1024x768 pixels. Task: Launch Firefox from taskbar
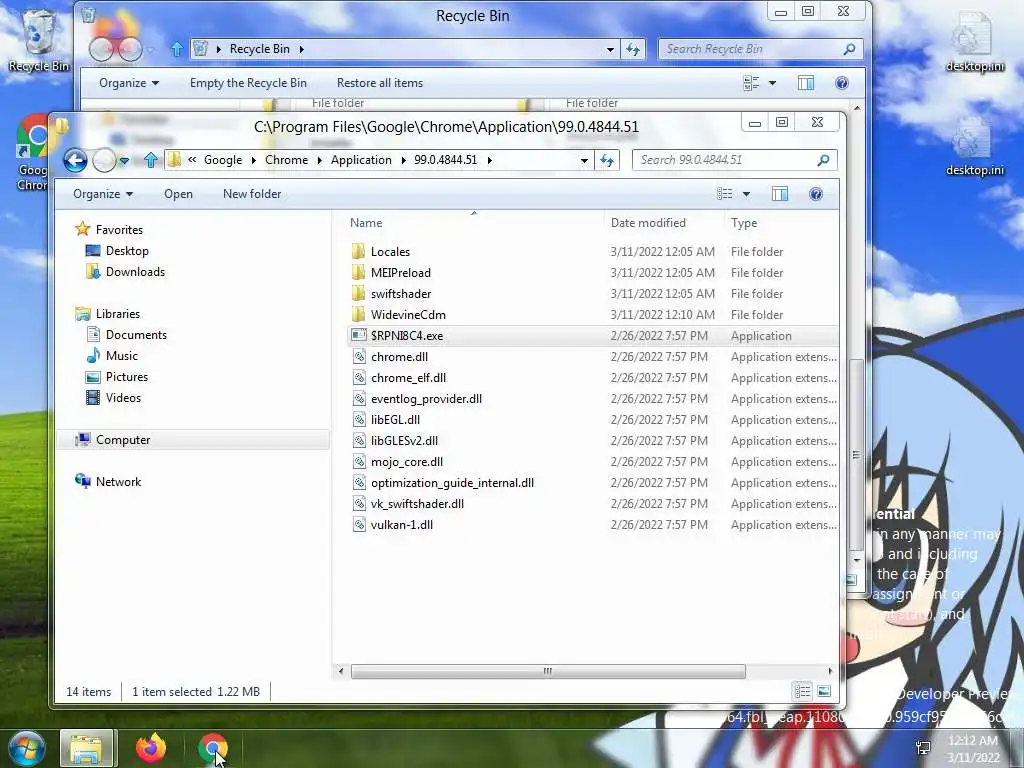click(x=151, y=748)
